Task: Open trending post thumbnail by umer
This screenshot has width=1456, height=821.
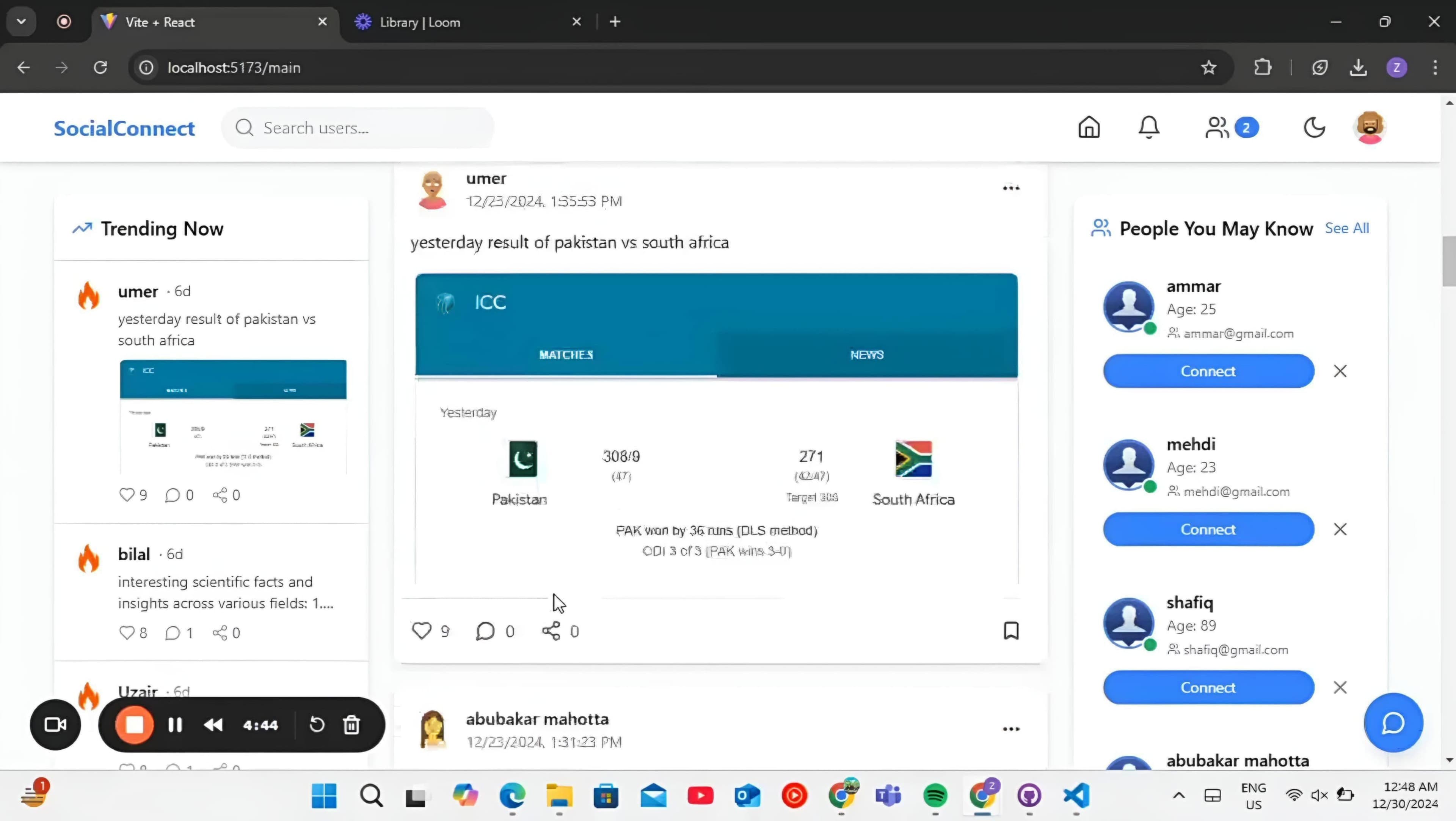Action: 233,417
